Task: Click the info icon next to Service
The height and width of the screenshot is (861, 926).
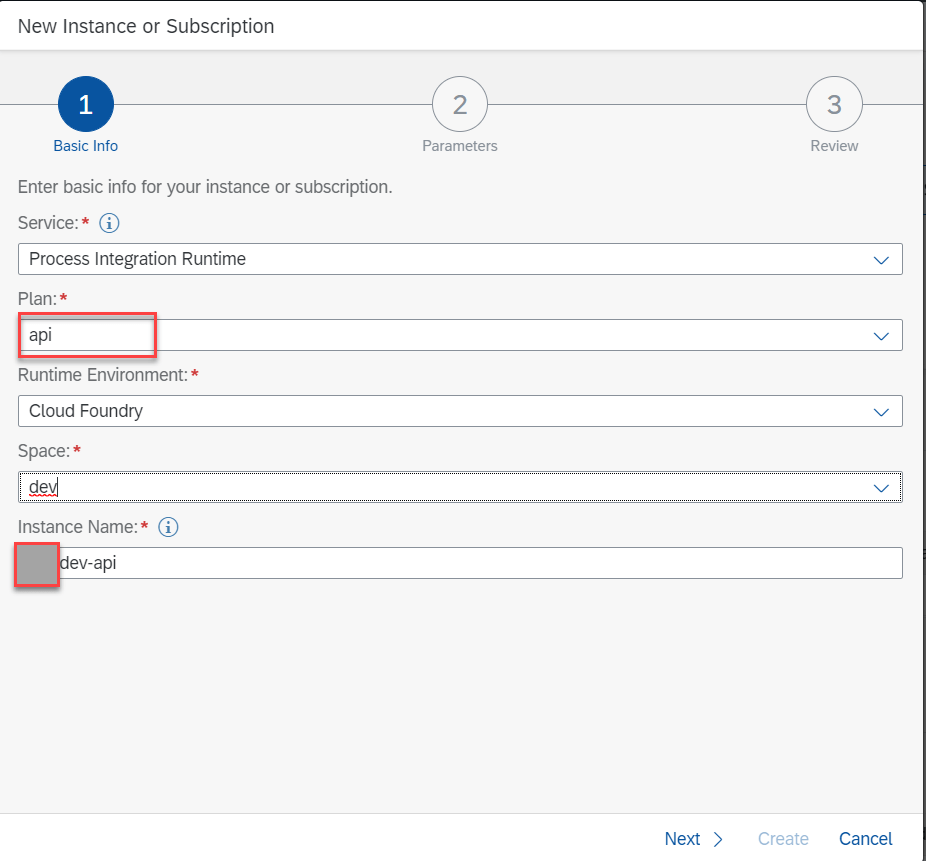Action: click(x=110, y=222)
